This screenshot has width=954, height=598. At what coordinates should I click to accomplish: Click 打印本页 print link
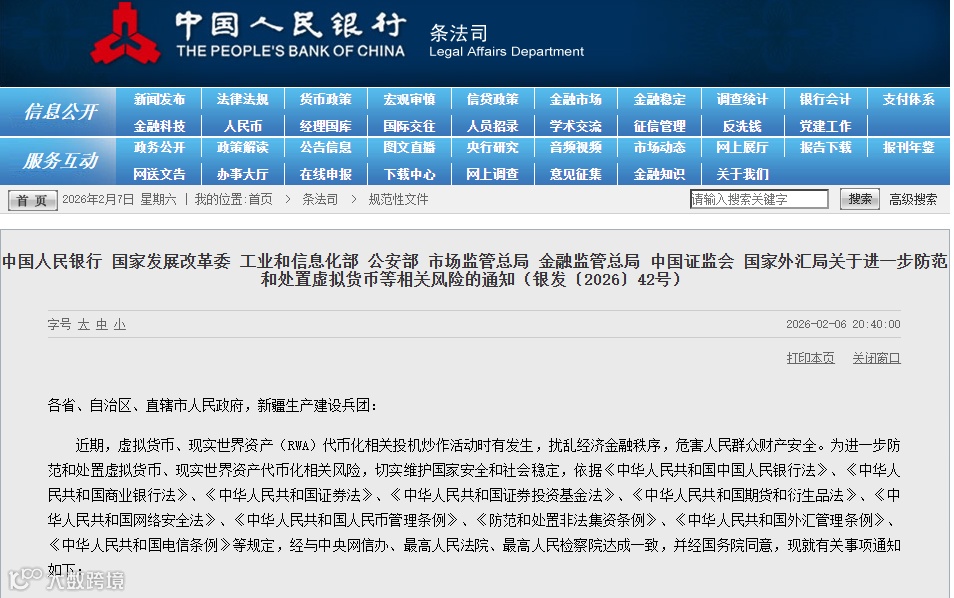810,358
